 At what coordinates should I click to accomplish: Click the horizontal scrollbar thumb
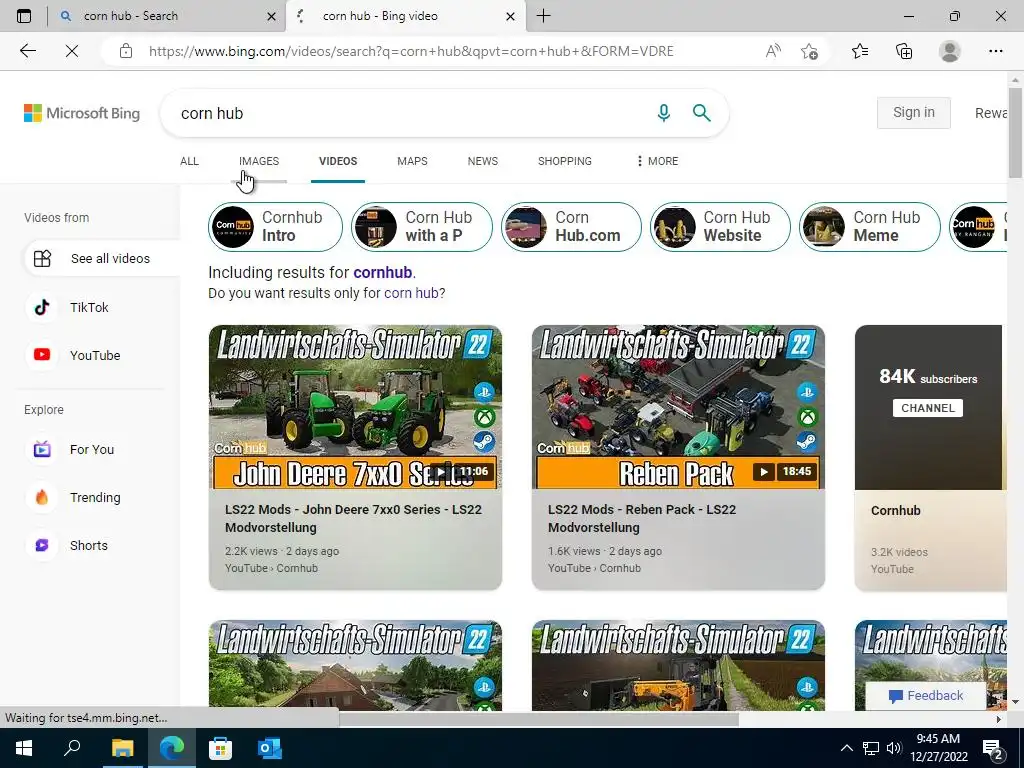coord(539,719)
